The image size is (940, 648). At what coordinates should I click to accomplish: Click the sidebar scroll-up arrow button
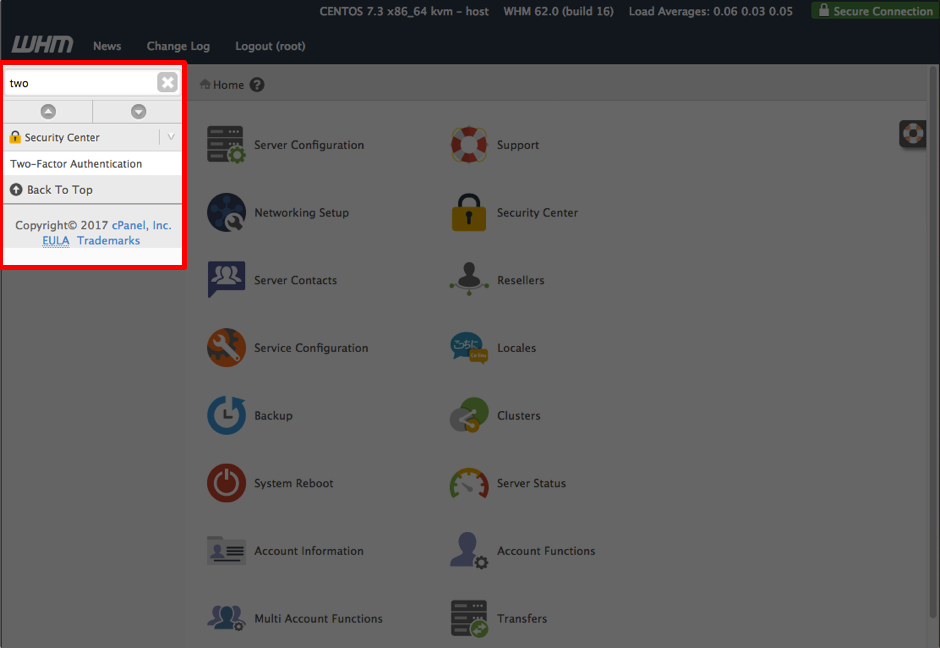[x=48, y=112]
